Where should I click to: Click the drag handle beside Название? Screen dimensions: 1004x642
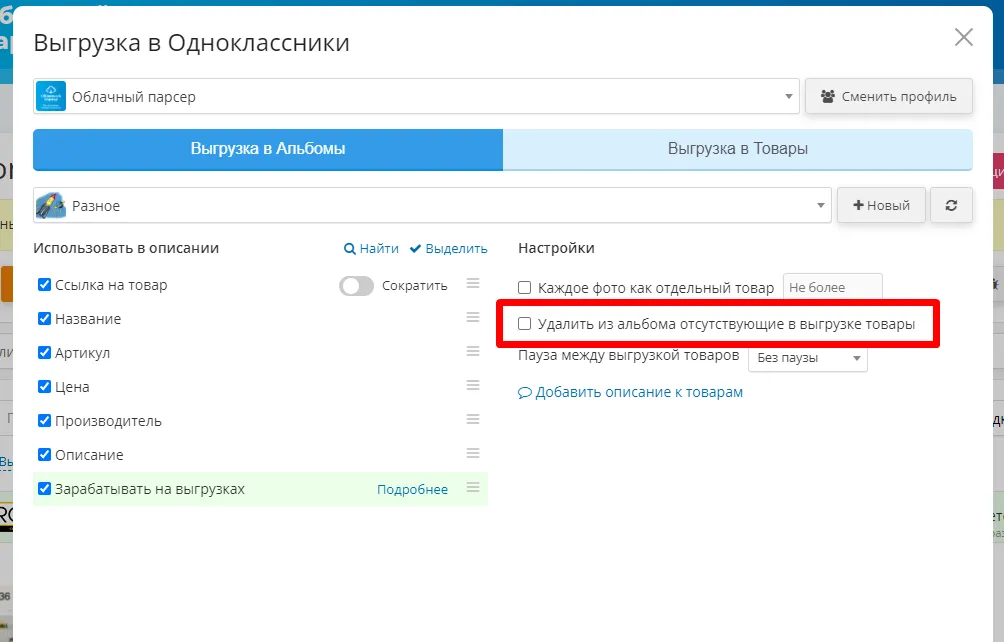point(473,317)
